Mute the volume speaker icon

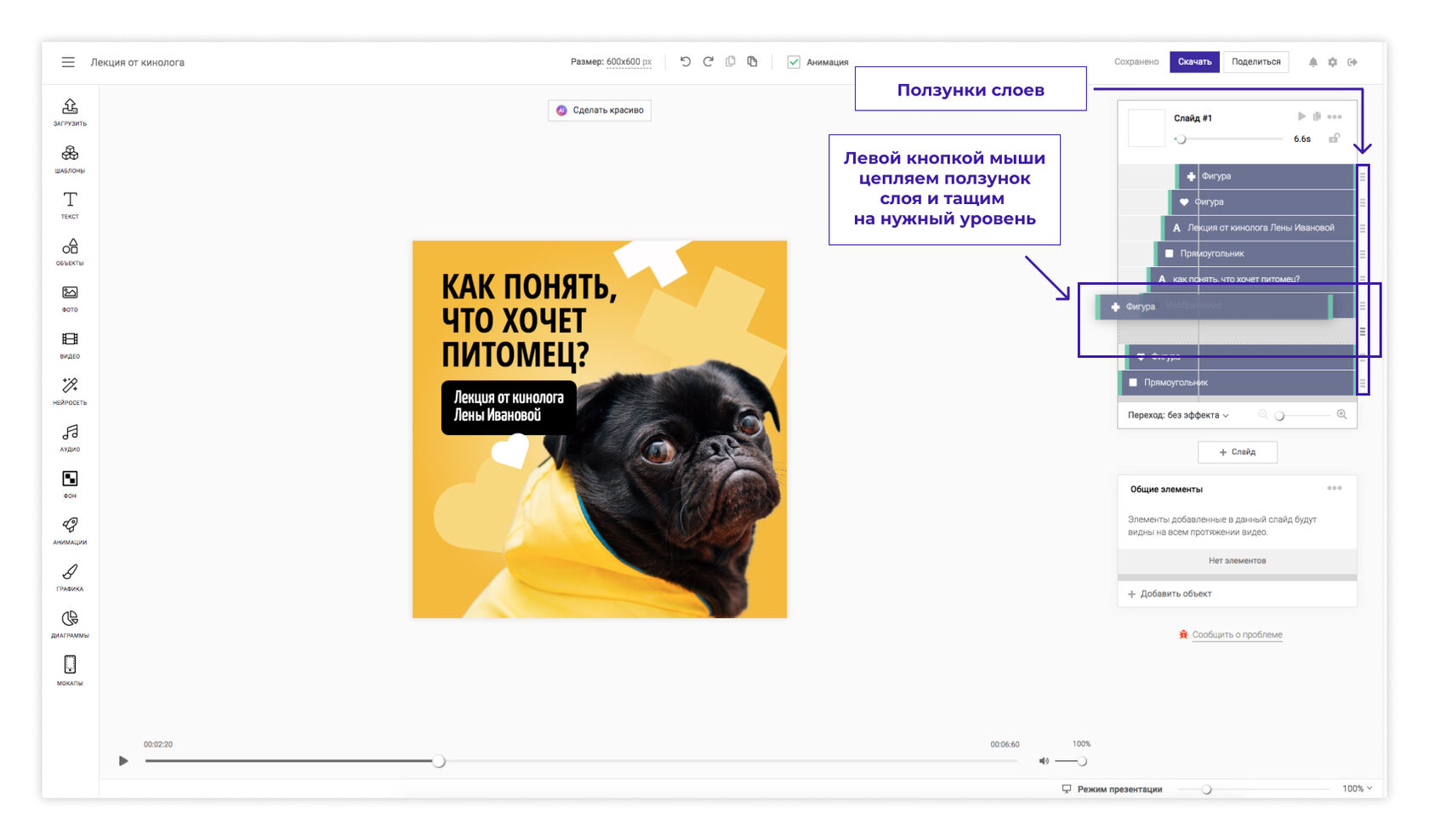click(x=1044, y=761)
